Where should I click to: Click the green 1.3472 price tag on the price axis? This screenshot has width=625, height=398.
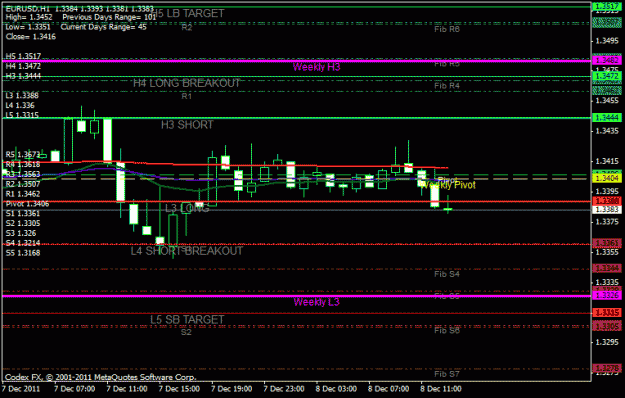pyautogui.click(x=607, y=76)
